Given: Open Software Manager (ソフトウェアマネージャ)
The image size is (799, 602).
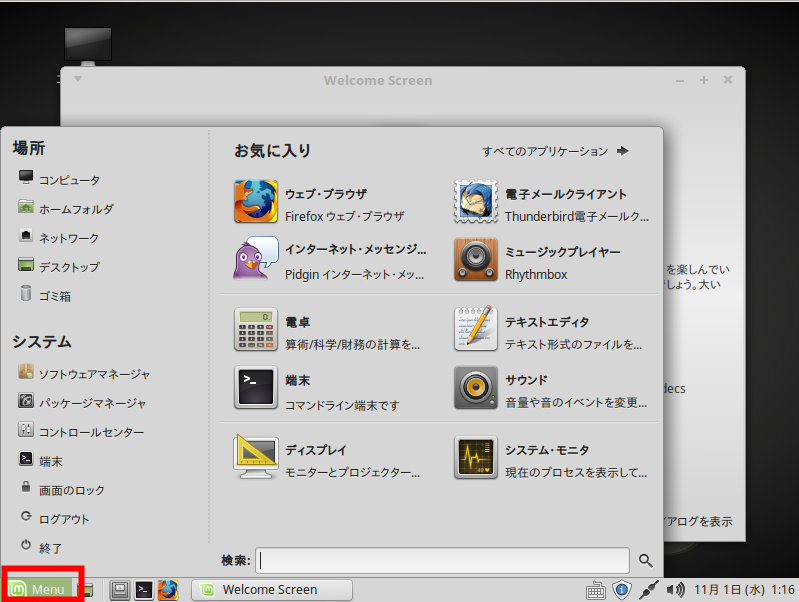Looking at the screenshot, I should coord(93,374).
